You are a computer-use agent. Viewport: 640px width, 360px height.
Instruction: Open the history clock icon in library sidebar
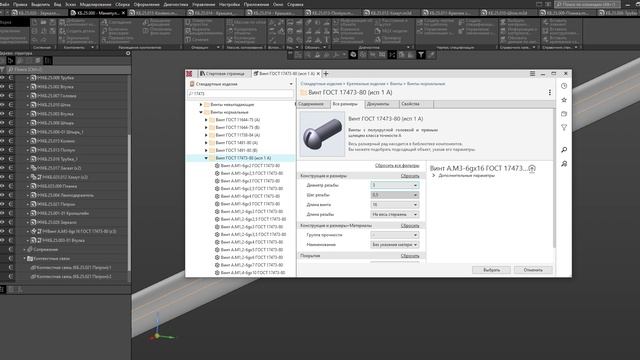pyautogui.click(x=564, y=86)
